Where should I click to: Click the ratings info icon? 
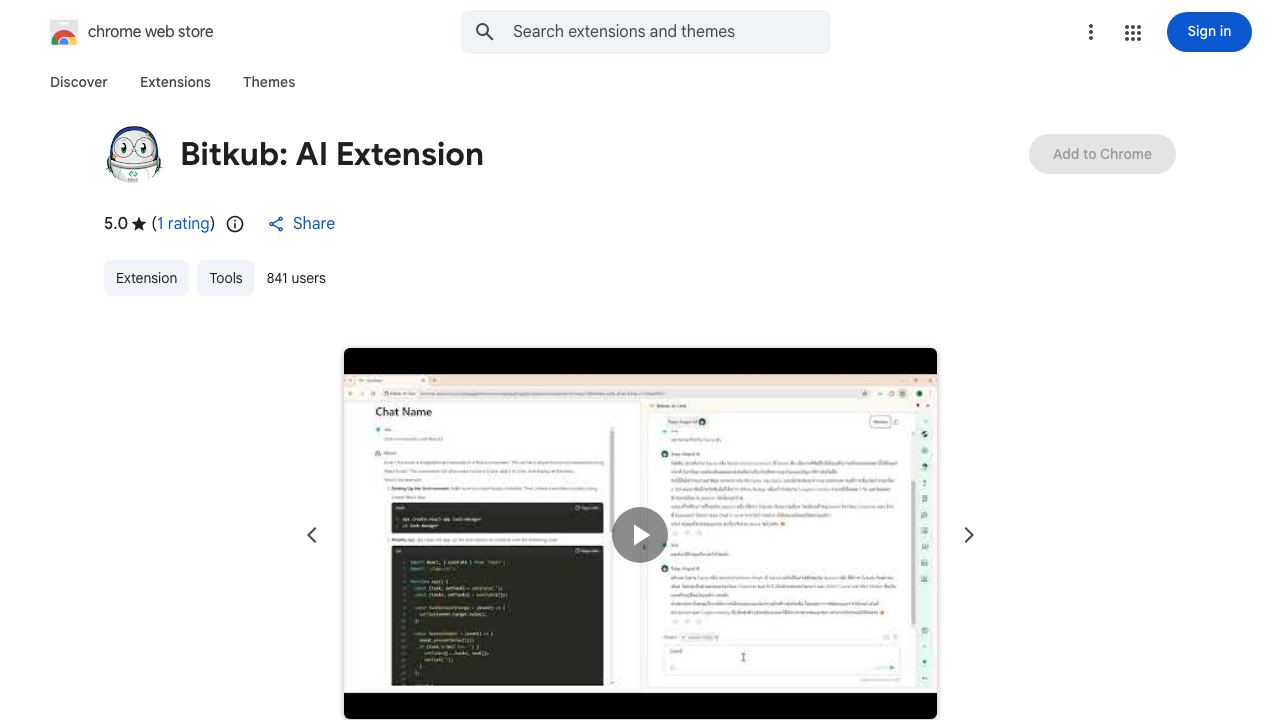235,224
